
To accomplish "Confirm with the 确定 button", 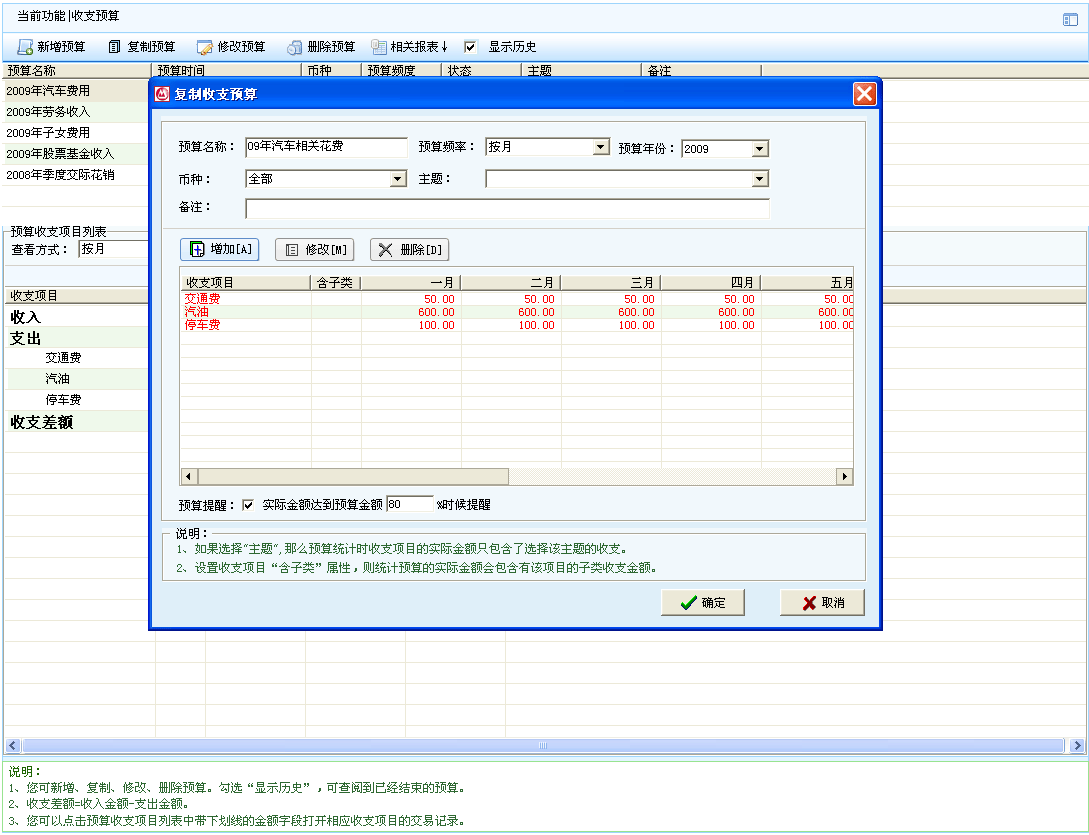I will (702, 603).
